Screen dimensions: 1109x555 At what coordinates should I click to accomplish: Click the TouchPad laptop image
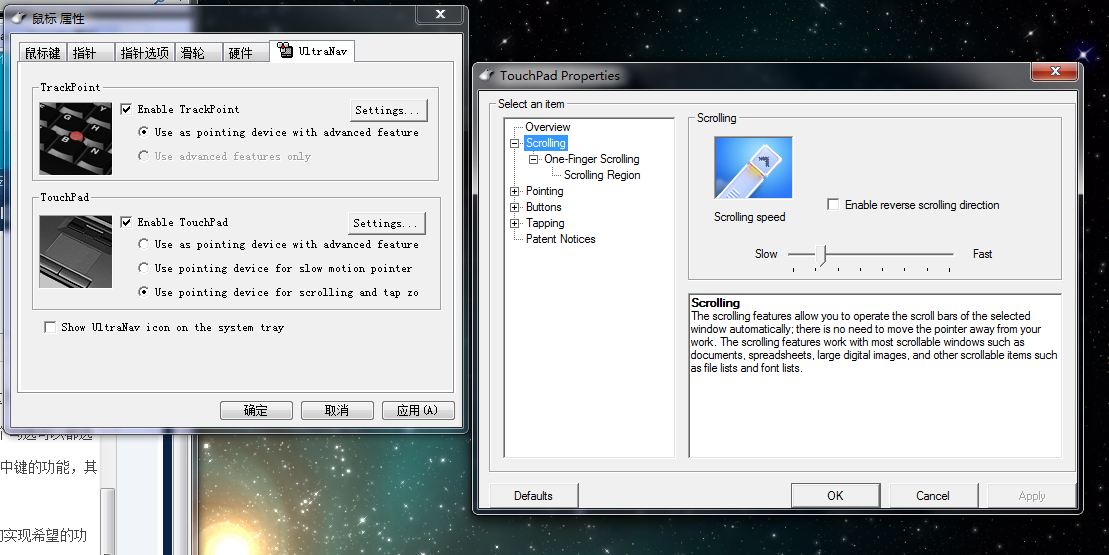pyautogui.click(x=76, y=251)
